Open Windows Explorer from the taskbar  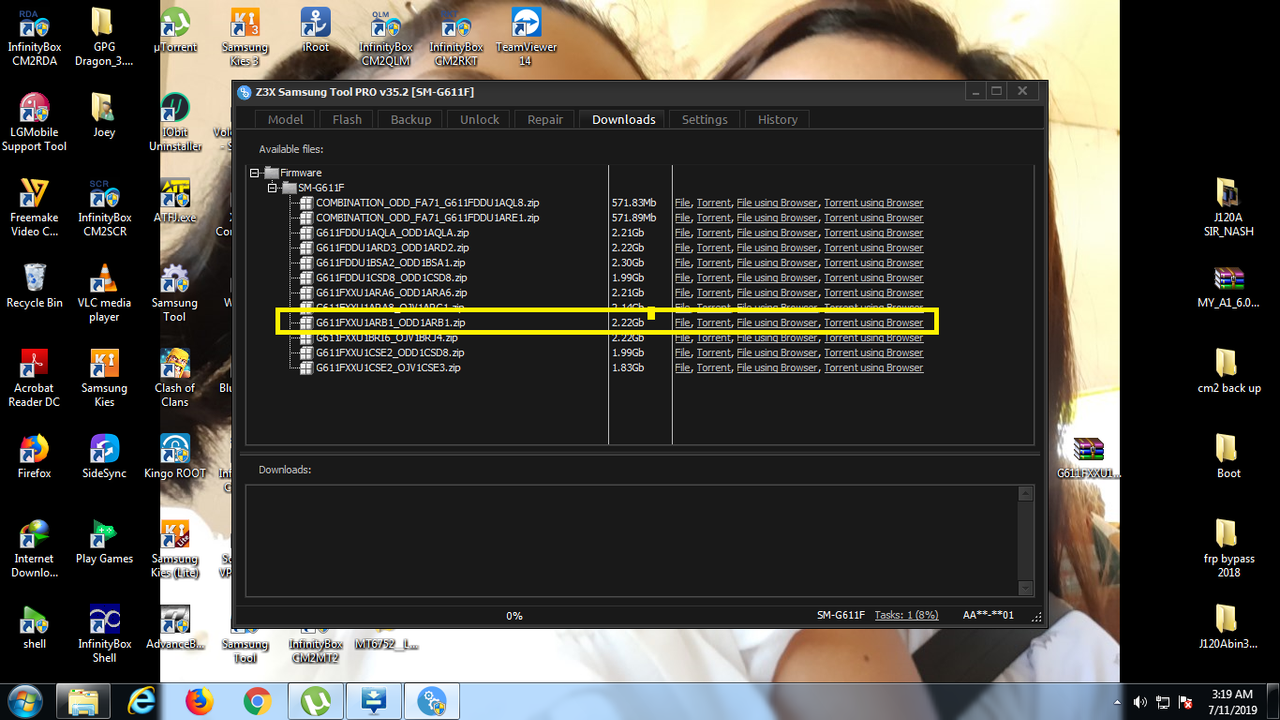(84, 701)
